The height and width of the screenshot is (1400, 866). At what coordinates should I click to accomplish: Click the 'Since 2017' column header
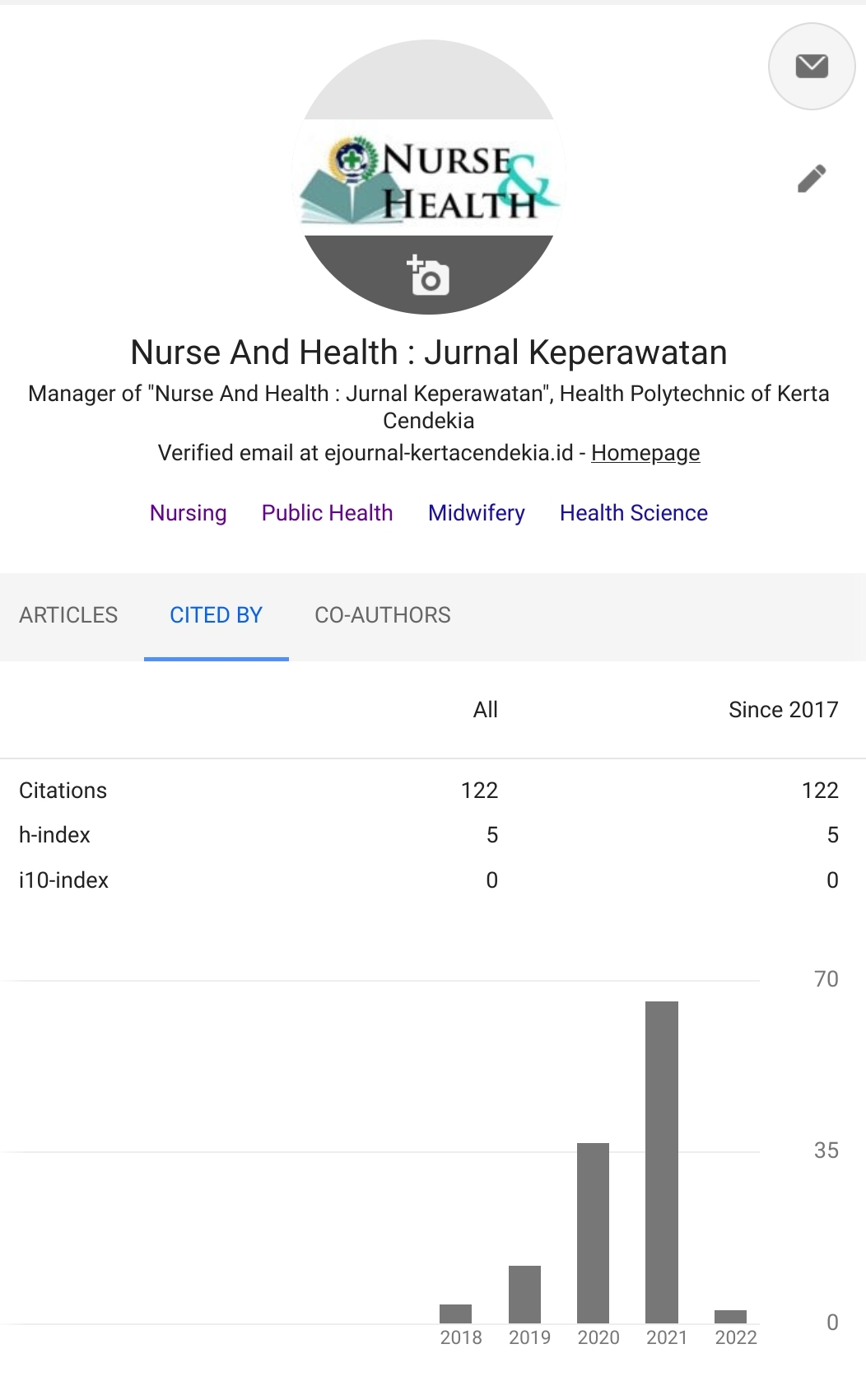[784, 710]
